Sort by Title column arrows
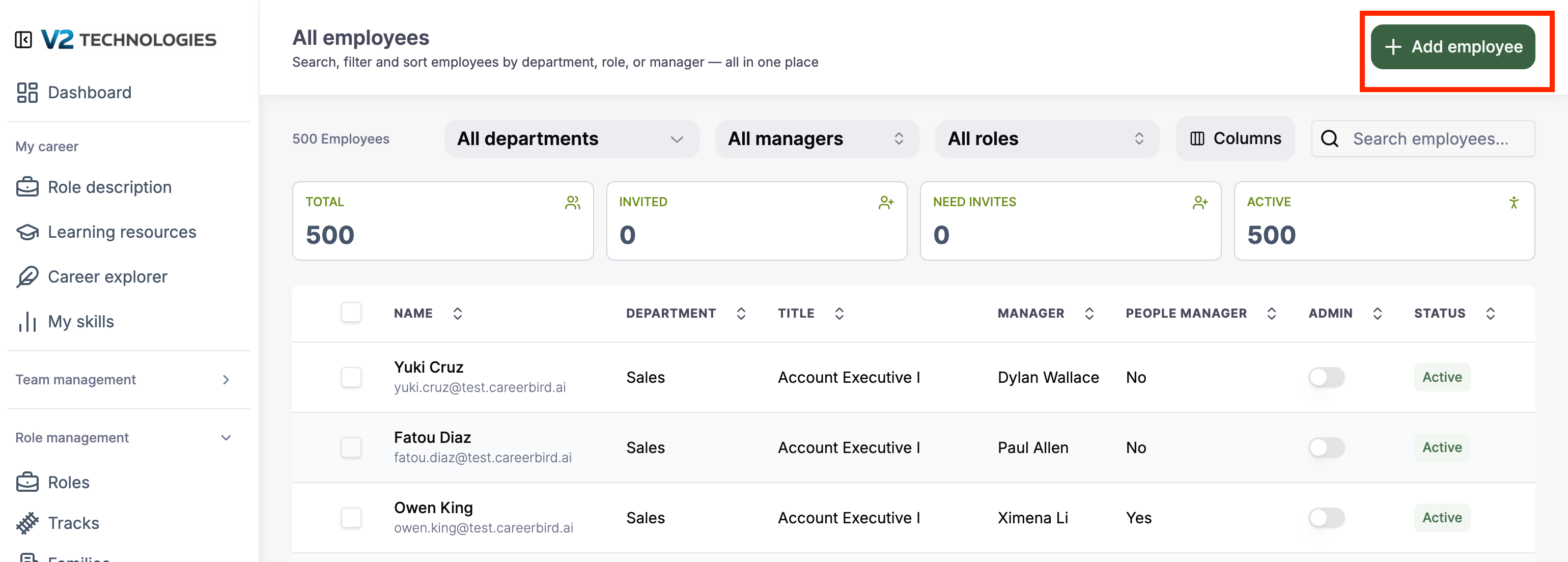This screenshot has width=1568, height=562. pos(839,314)
